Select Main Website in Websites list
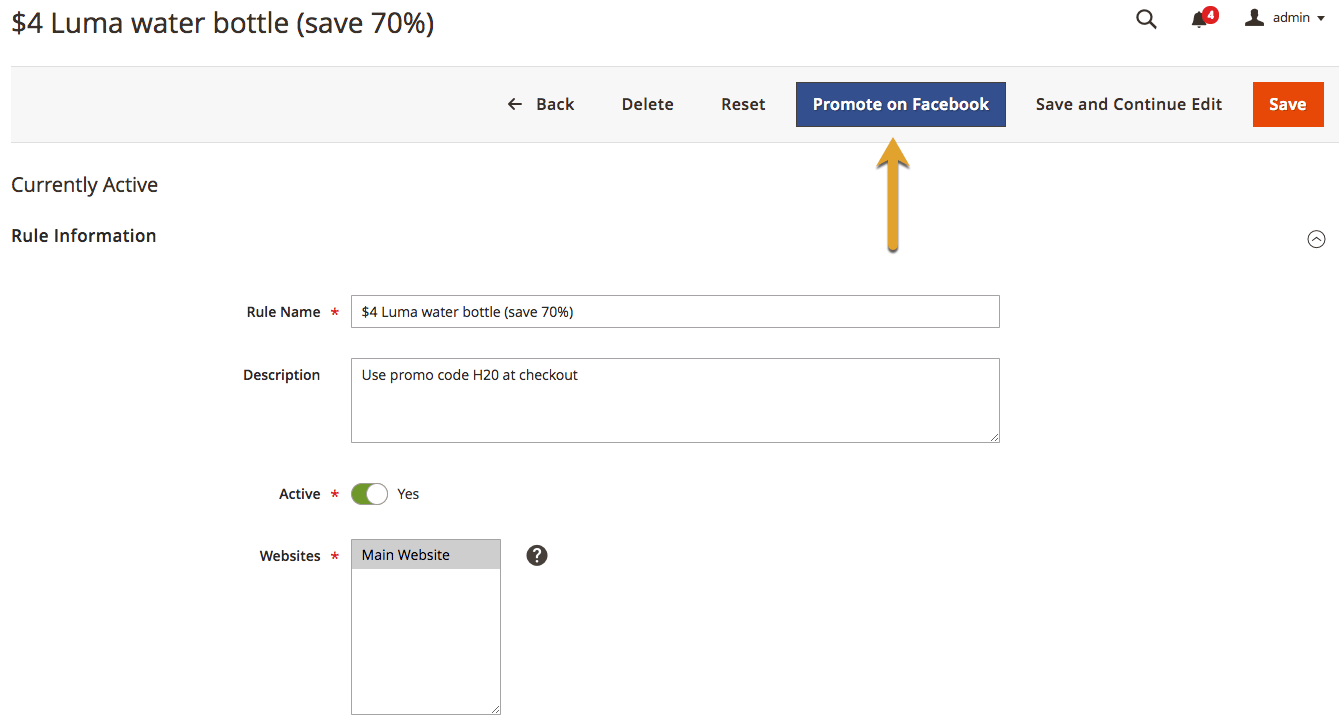The width and height of the screenshot is (1344, 728). pos(425,555)
